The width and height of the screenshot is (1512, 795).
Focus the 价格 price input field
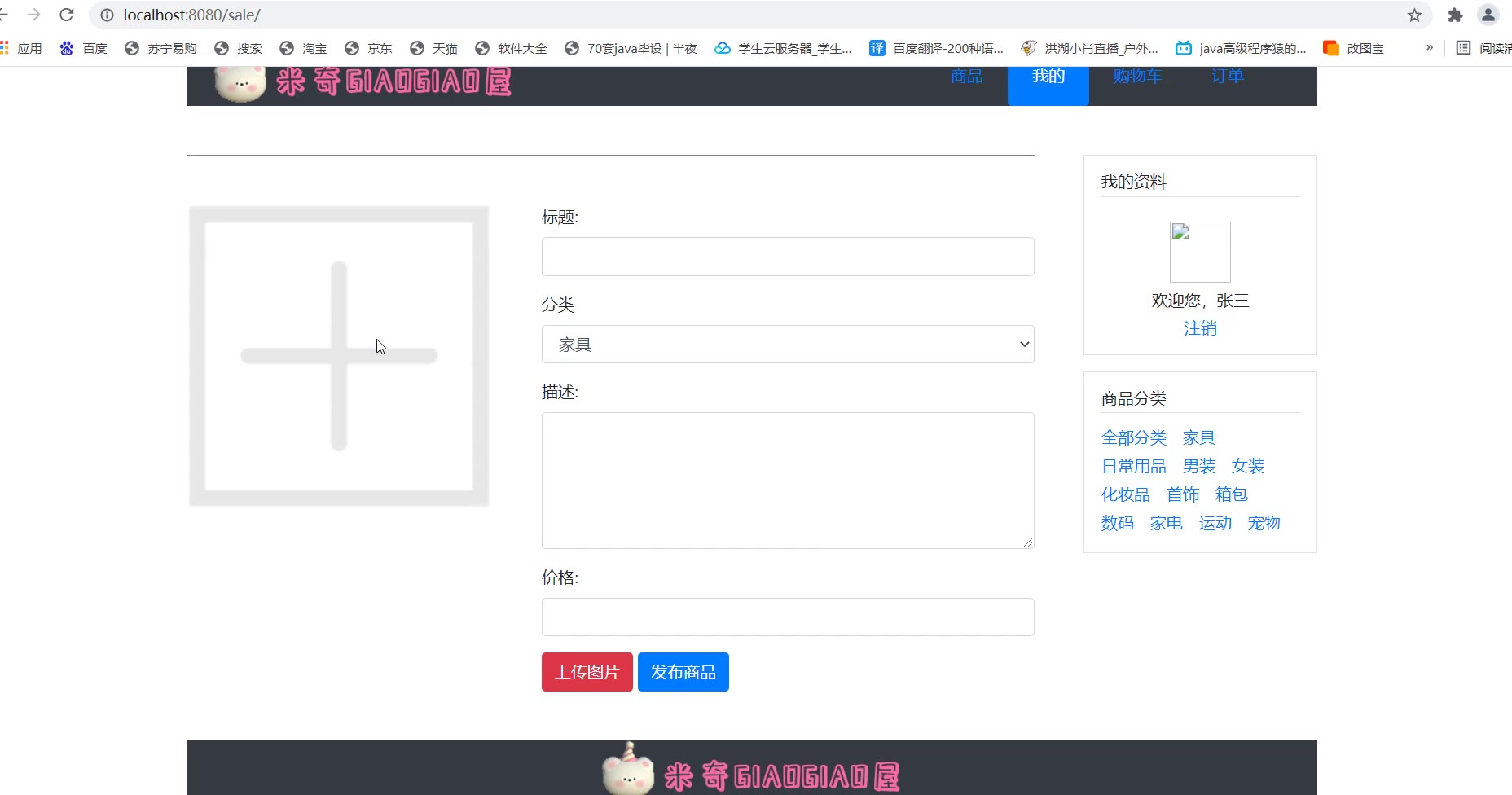pyautogui.click(x=788, y=617)
